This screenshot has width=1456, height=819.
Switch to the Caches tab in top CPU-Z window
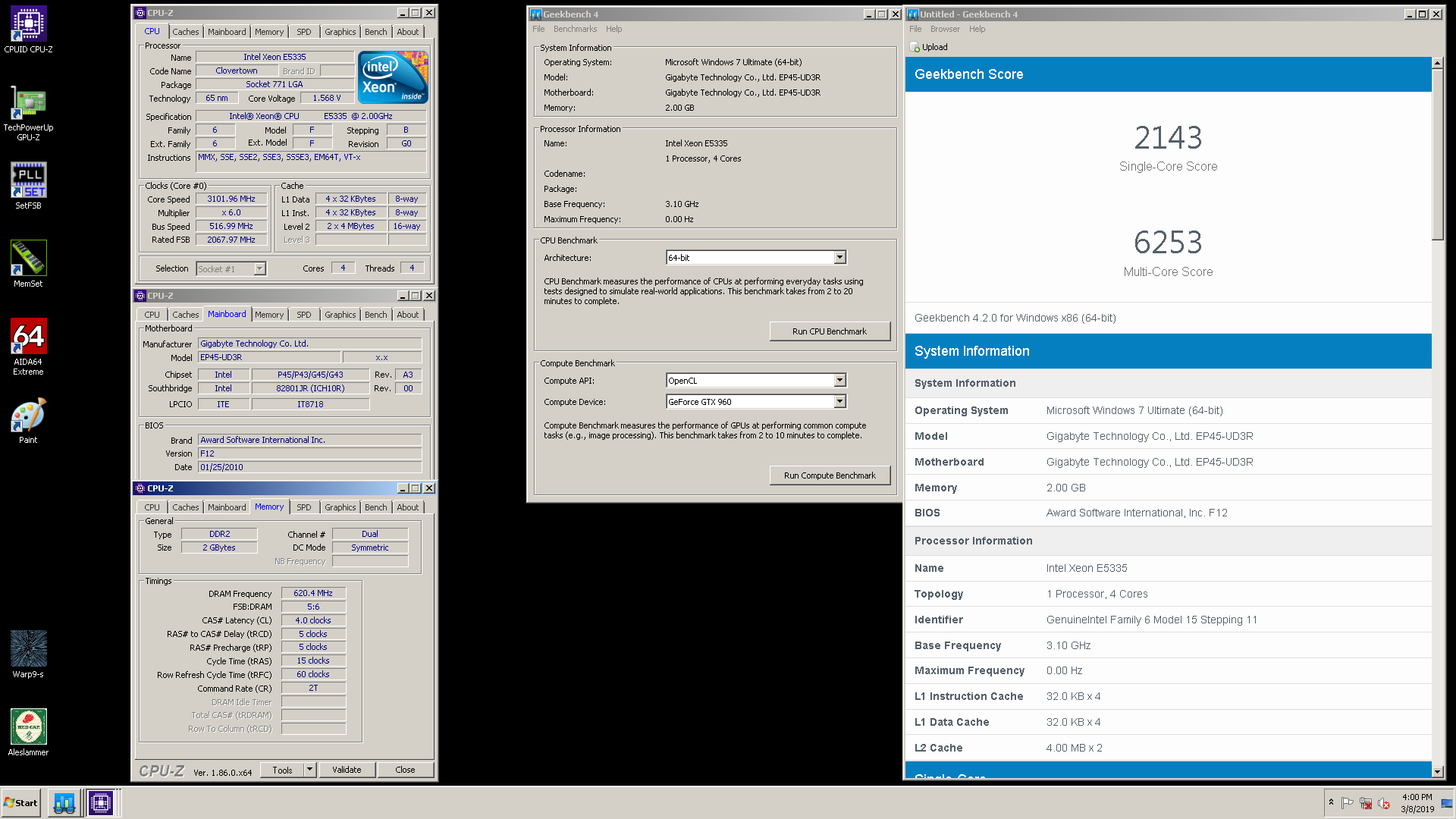[x=185, y=32]
